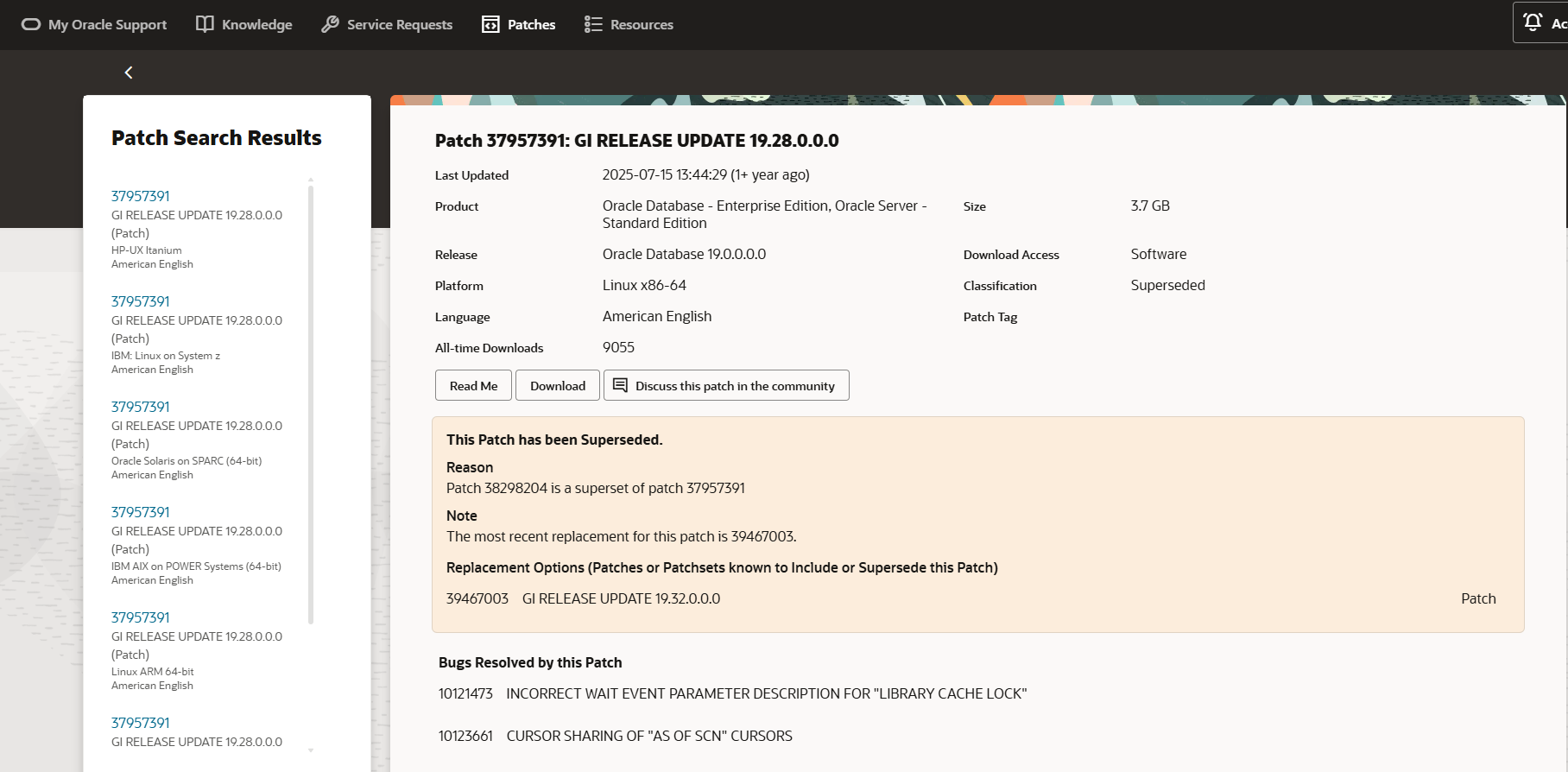Viewport: 1568px width, 772px height.
Task: Click CURSOR SHARING OF "AS OF SCN" CURSORS description
Action: pos(649,736)
